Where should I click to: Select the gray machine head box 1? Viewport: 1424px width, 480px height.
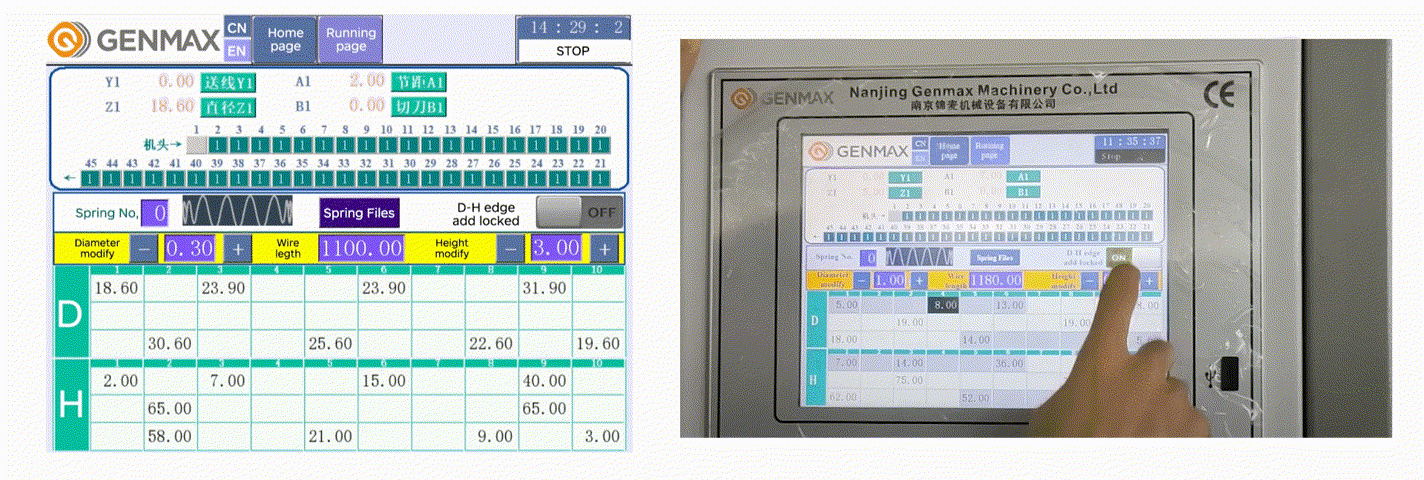pyautogui.click(x=197, y=145)
